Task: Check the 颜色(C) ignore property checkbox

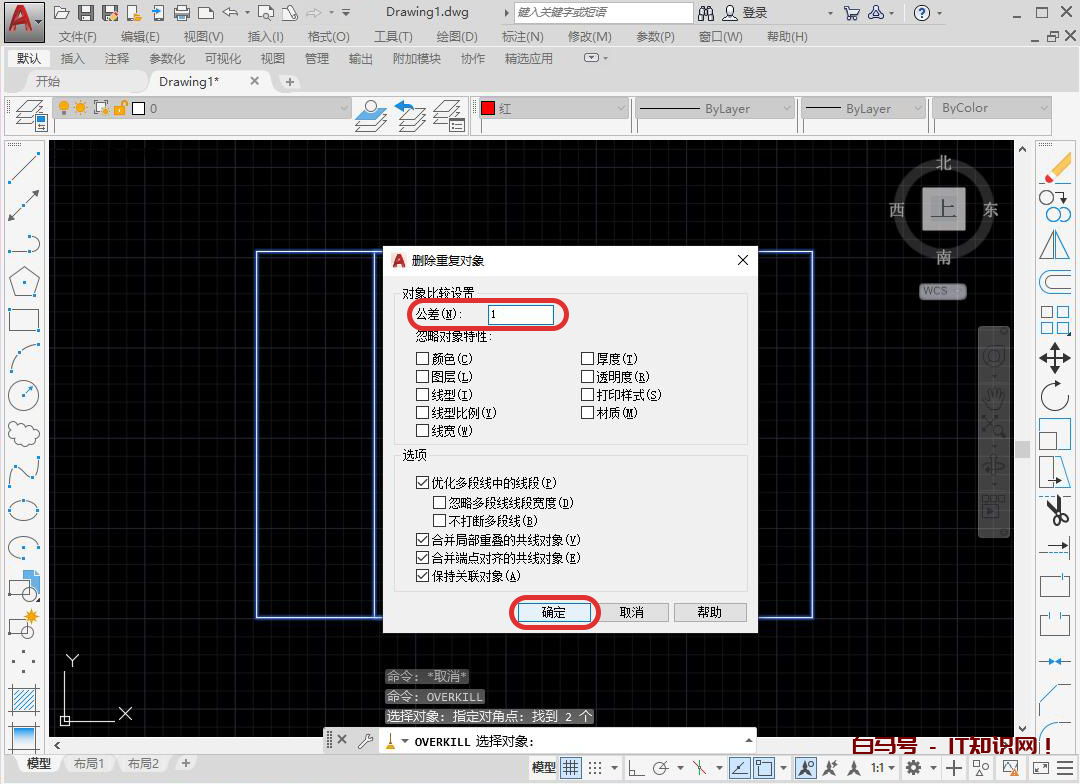Action: pos(423,358)
